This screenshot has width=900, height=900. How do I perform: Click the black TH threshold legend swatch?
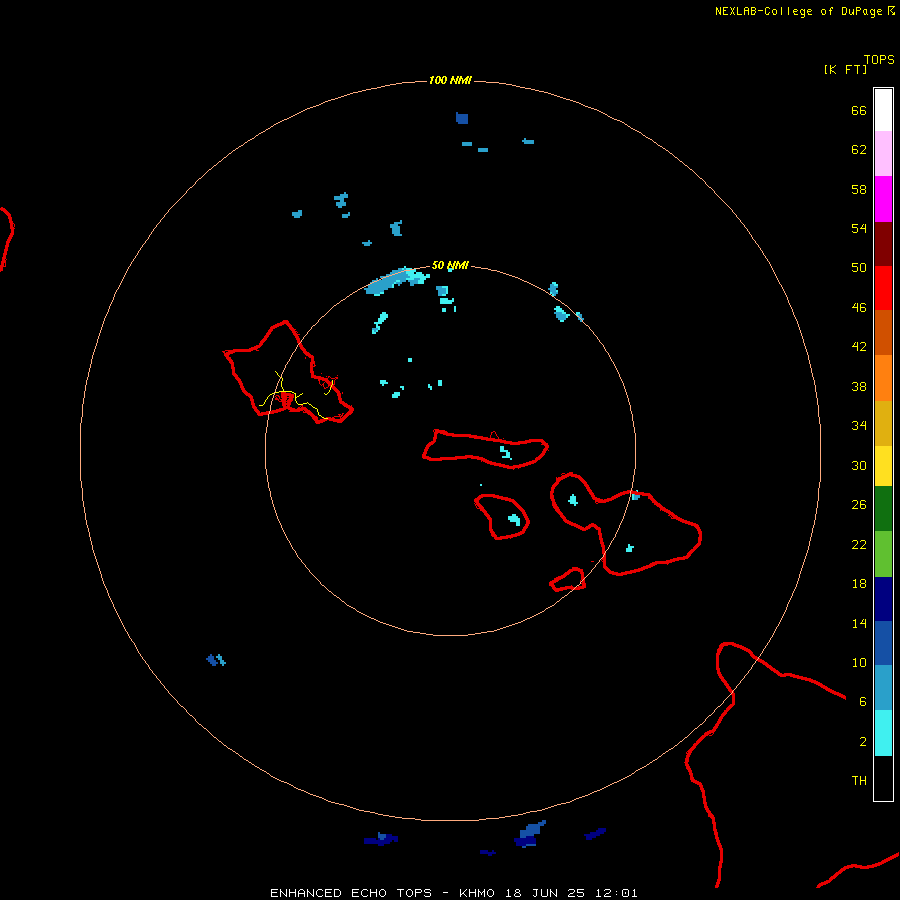click(x=883, y=778)
